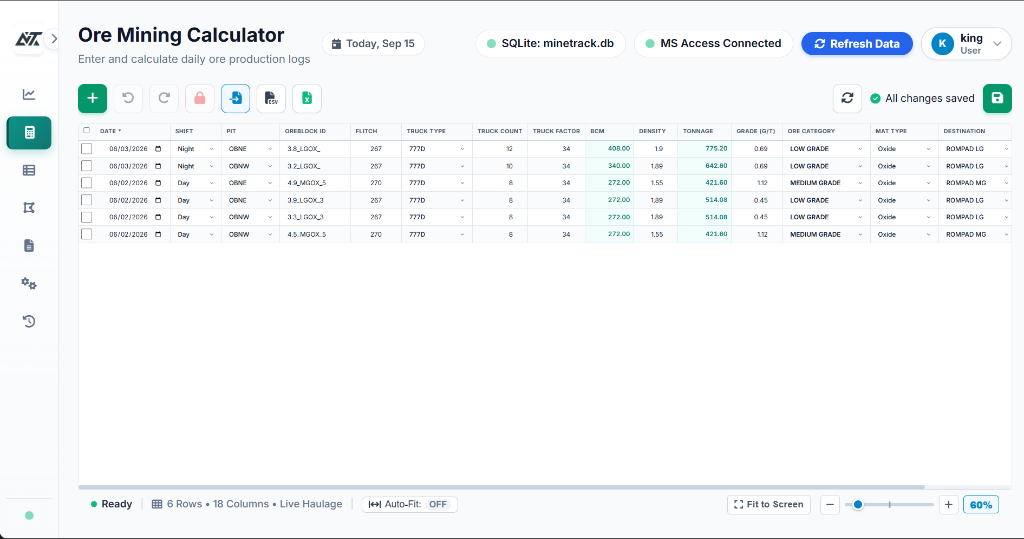Open the Truck Type dropdown in row 4.9_MGOX_5
The image size is (1024, 539).
coord(436,183)
